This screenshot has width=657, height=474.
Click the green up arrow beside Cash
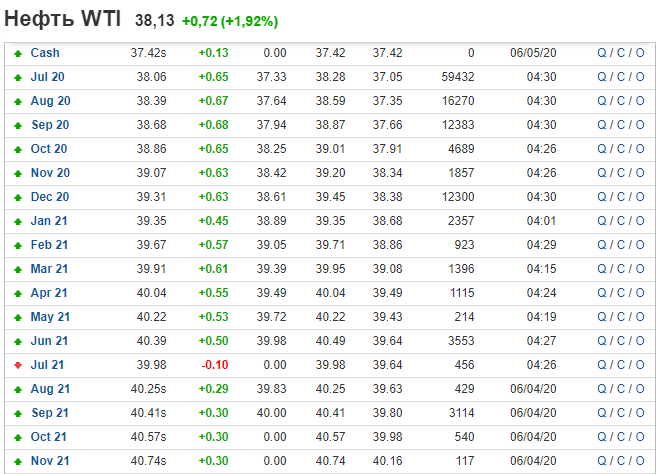tap(18, 53)
